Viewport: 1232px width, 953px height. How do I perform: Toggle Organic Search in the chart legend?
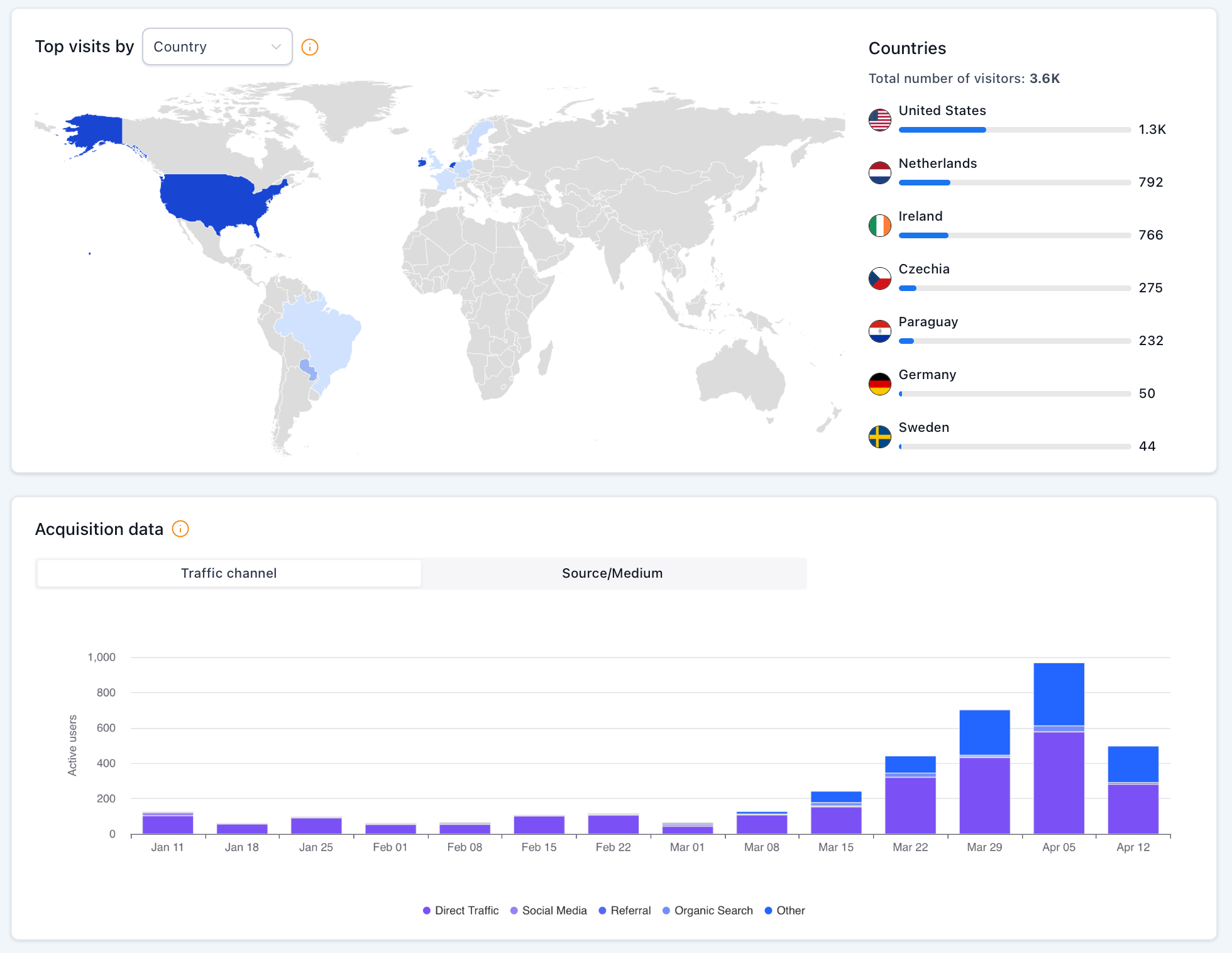point(708,910)
